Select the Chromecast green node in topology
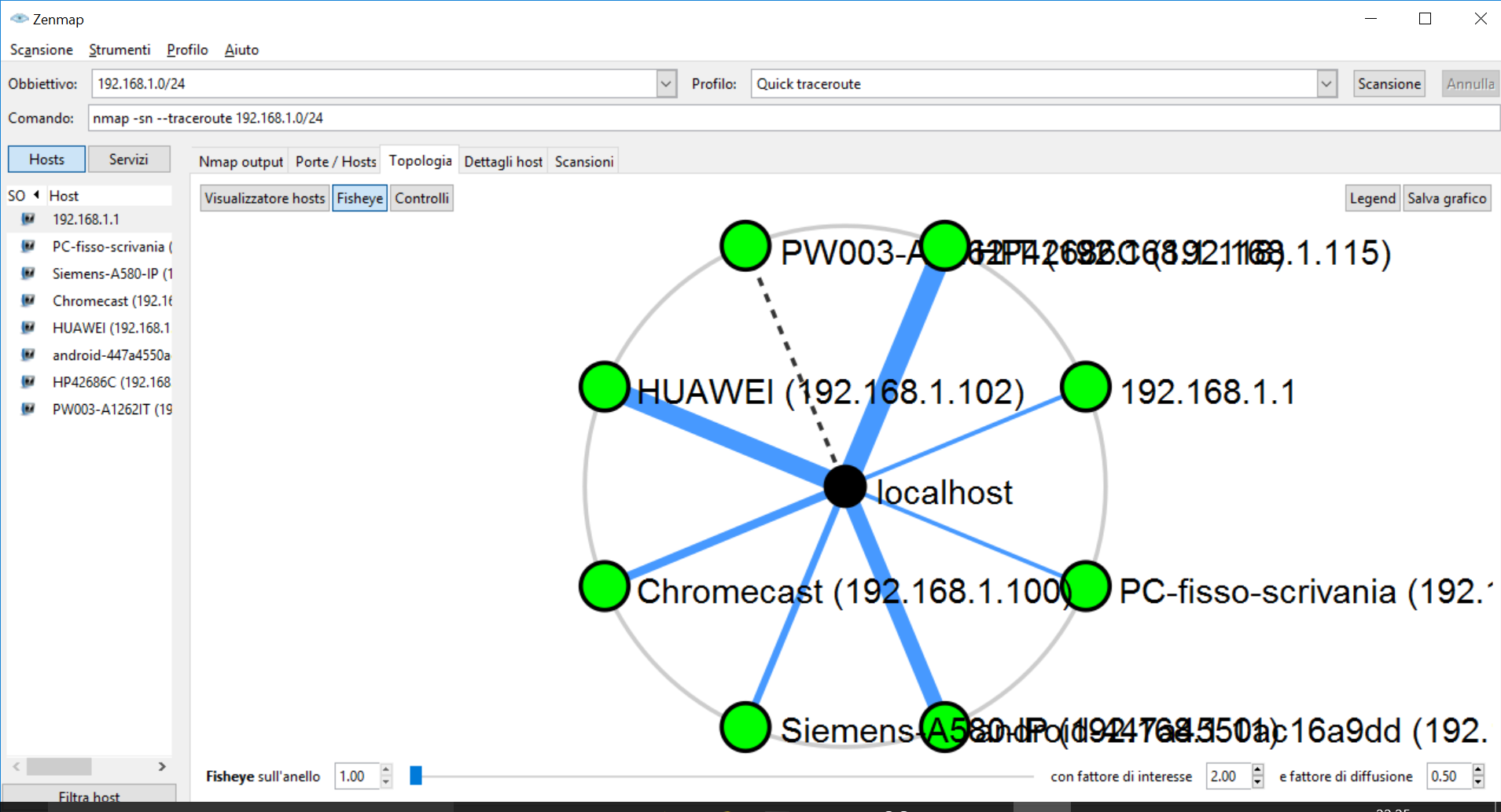The height and width of the screenshot is (812, 1501). [x=604, y=586]
